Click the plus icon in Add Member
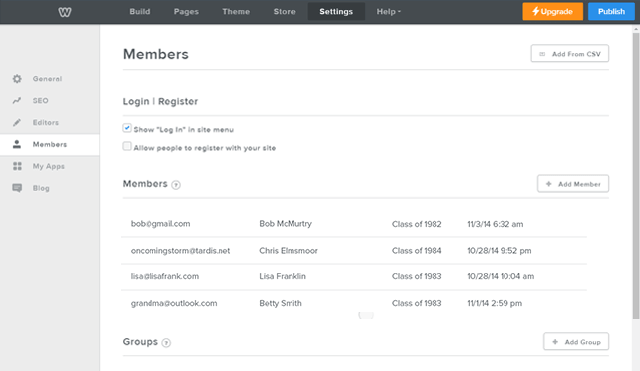The height and width of the screenshot is (371, 640). 549,184
